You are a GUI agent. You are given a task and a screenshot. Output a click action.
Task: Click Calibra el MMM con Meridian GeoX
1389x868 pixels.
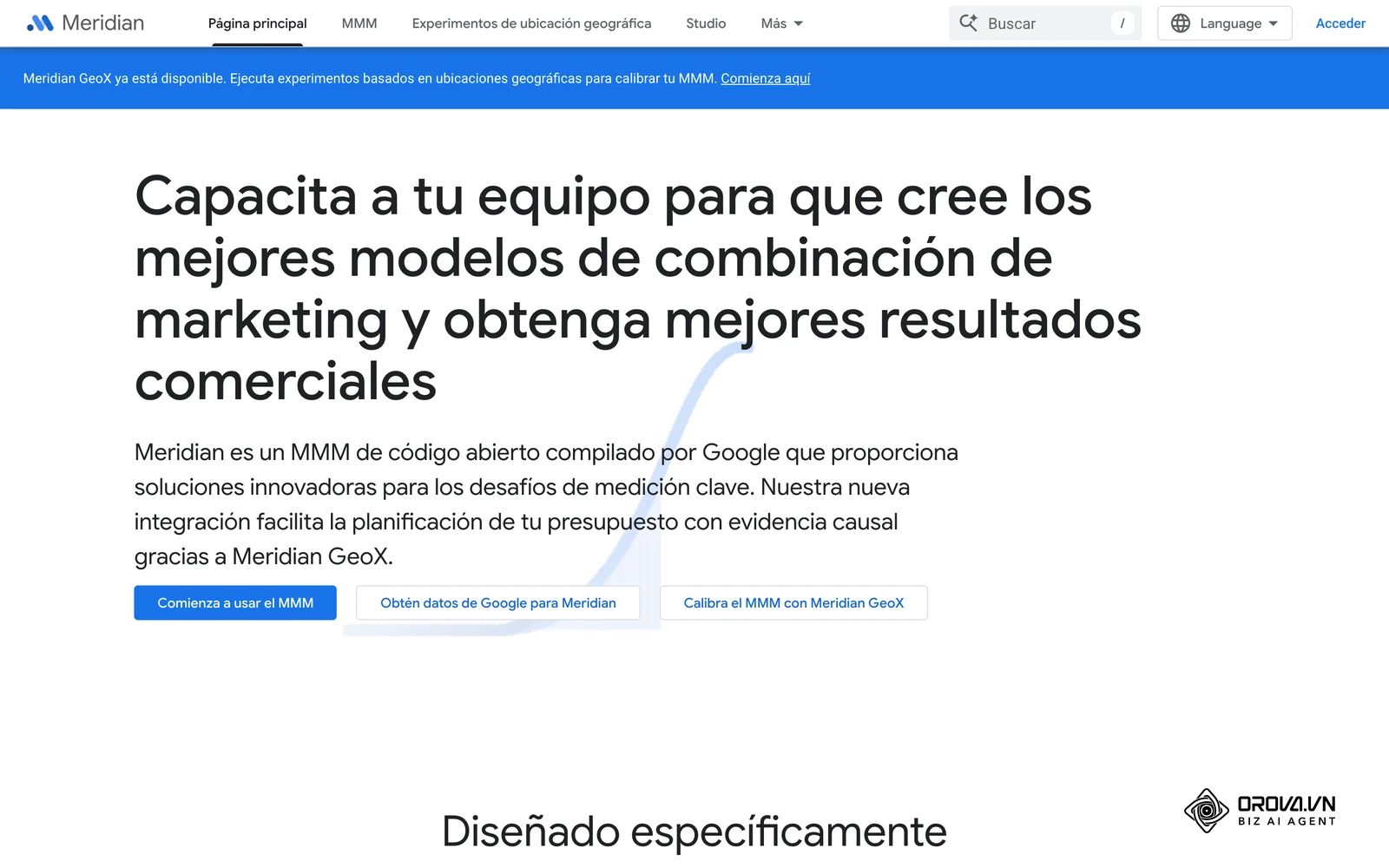pos(793,602)
